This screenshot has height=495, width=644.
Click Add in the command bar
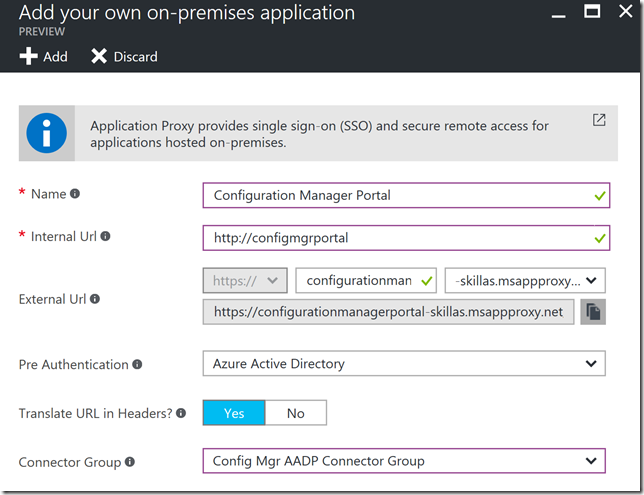click(44, 57)
